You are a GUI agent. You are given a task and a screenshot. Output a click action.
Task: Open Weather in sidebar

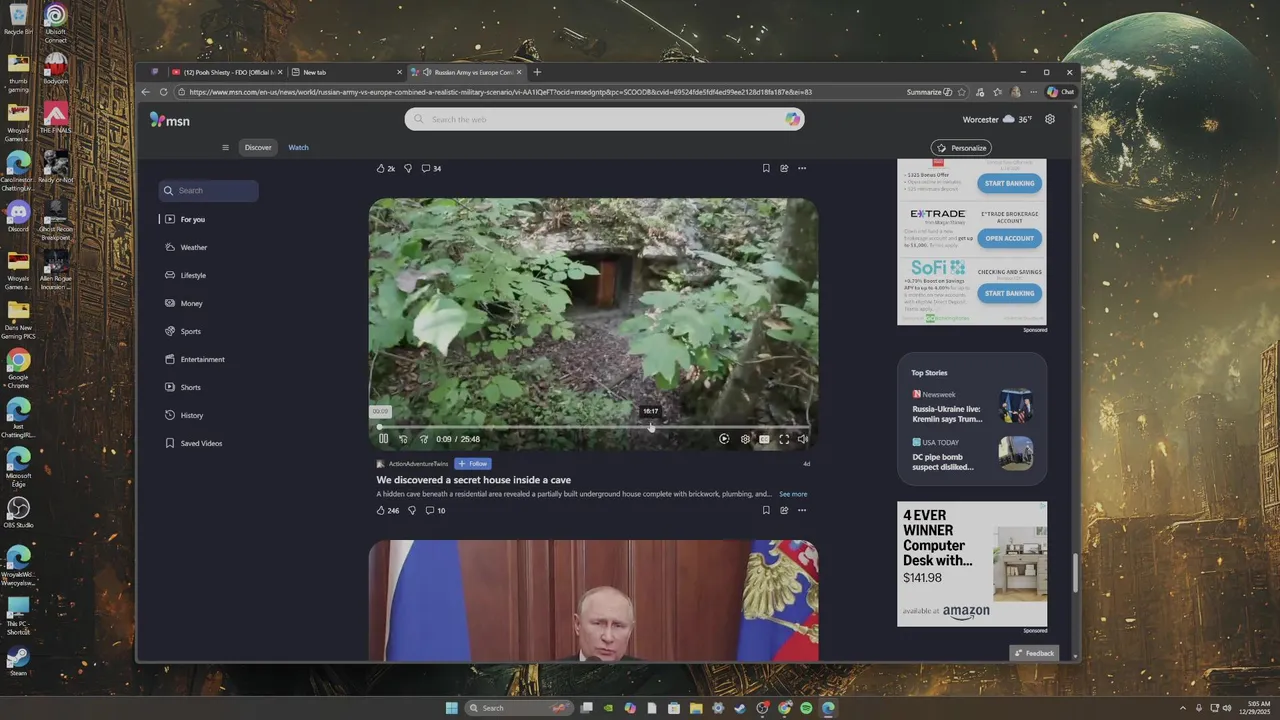[193, 247]
